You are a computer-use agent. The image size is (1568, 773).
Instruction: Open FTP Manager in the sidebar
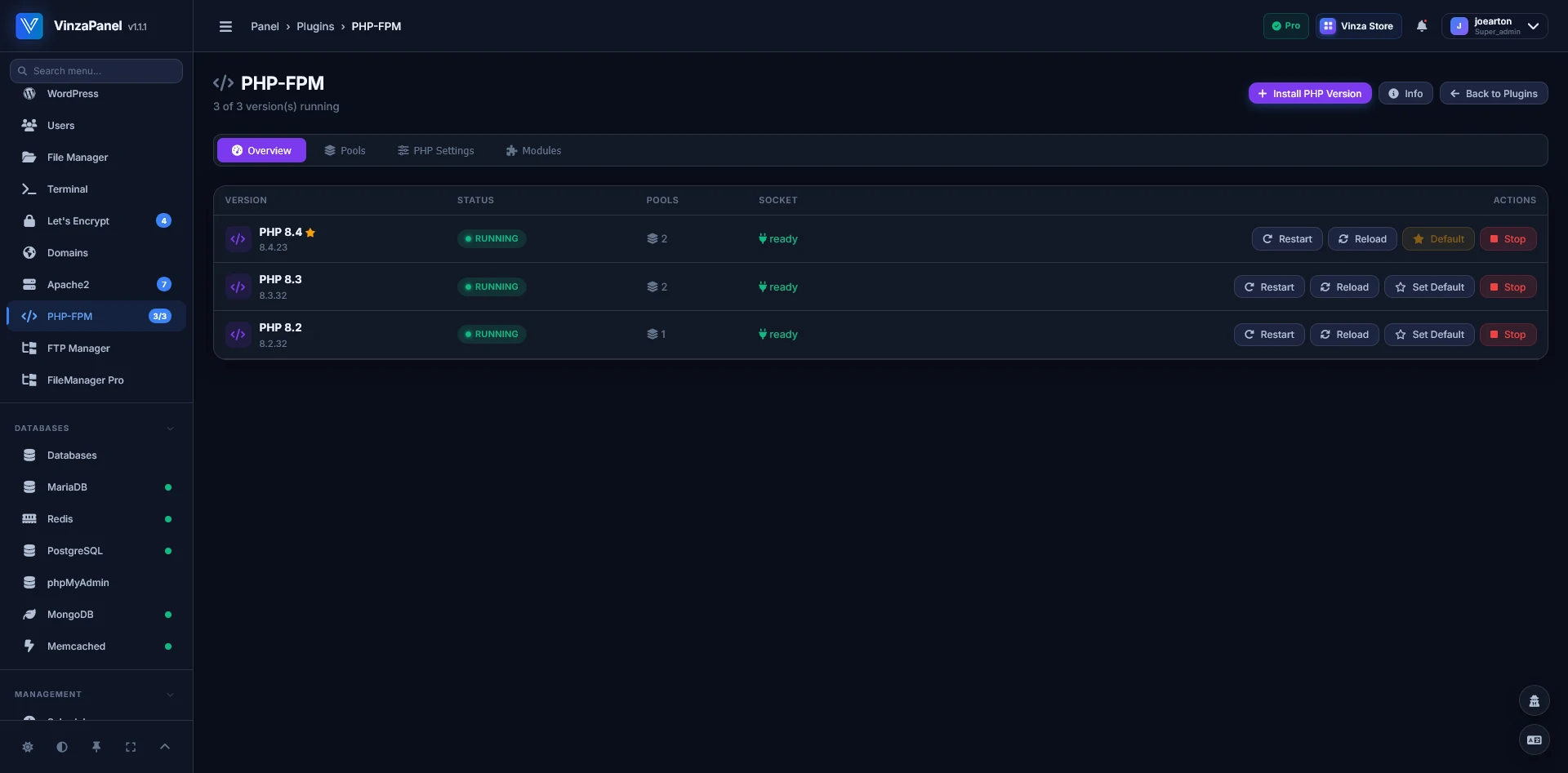click(96, 349)
